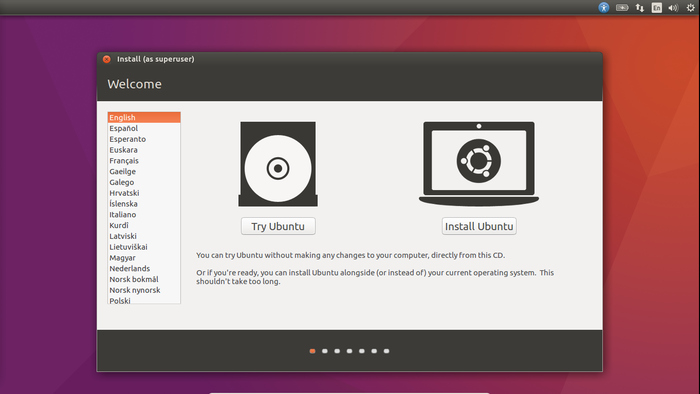The image size is (700, 394).
Task: Select Français in the language list
Action: pos(144,161)
